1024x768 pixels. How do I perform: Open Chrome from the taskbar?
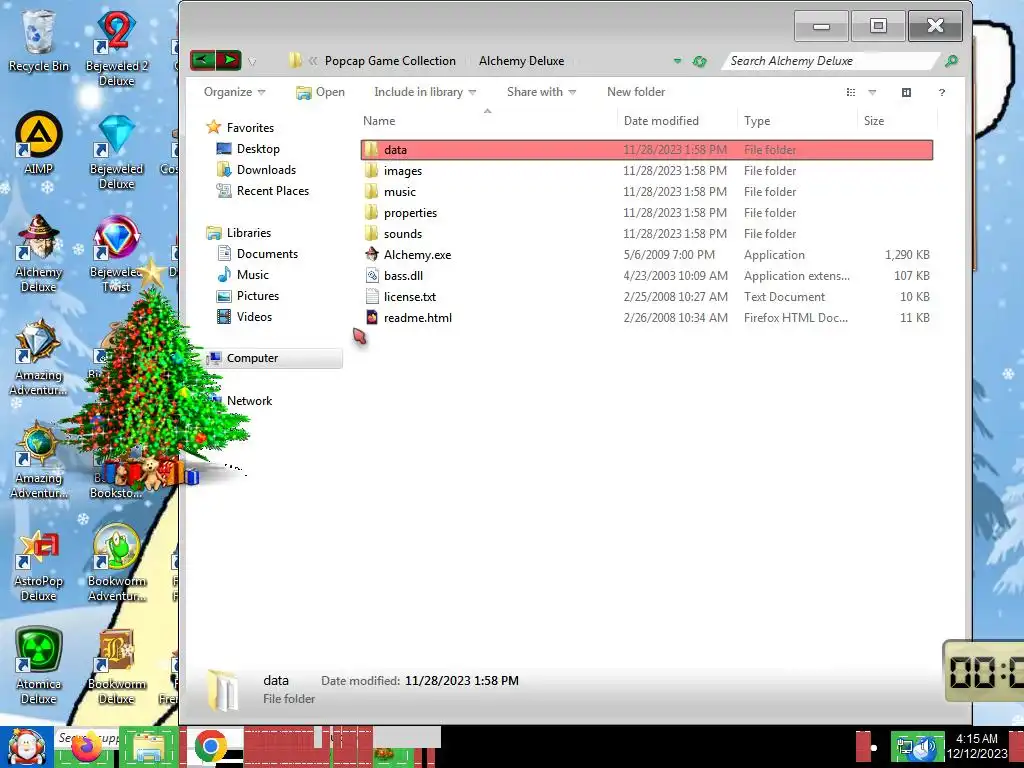[210, 747]
